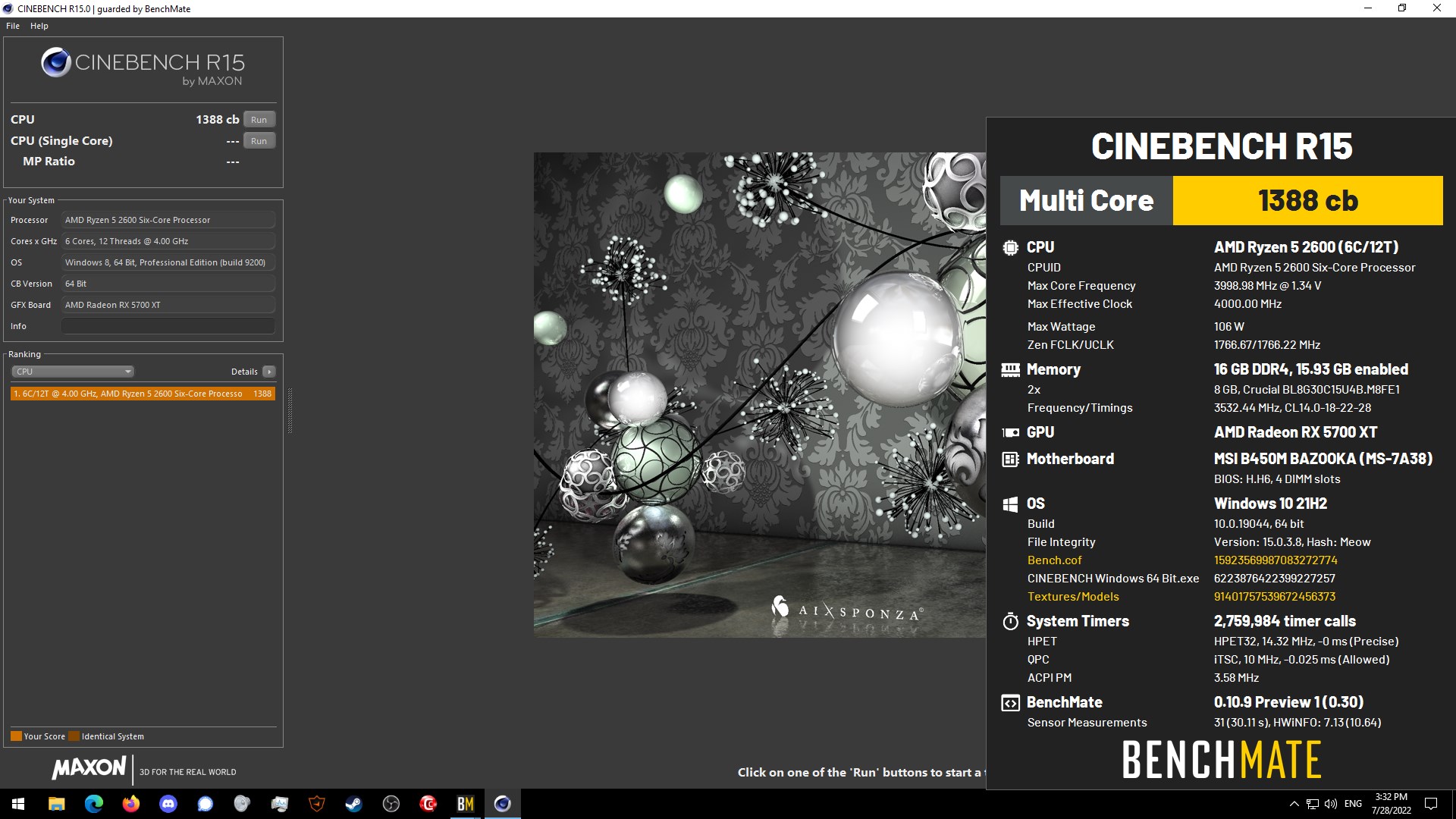Open the Help menu

coord(39,26)
